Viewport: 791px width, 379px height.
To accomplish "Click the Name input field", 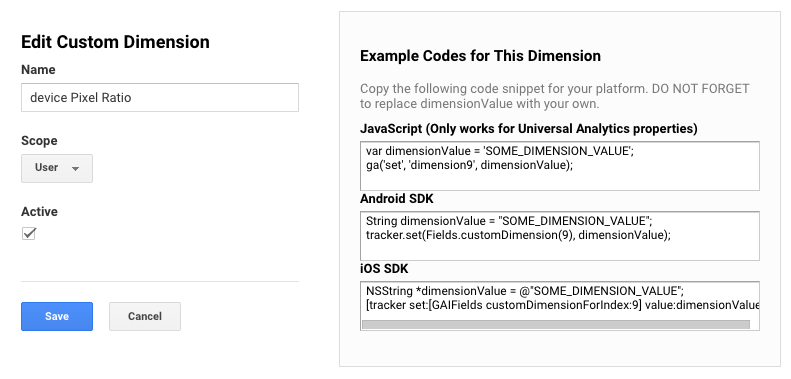I will [160, 97].
